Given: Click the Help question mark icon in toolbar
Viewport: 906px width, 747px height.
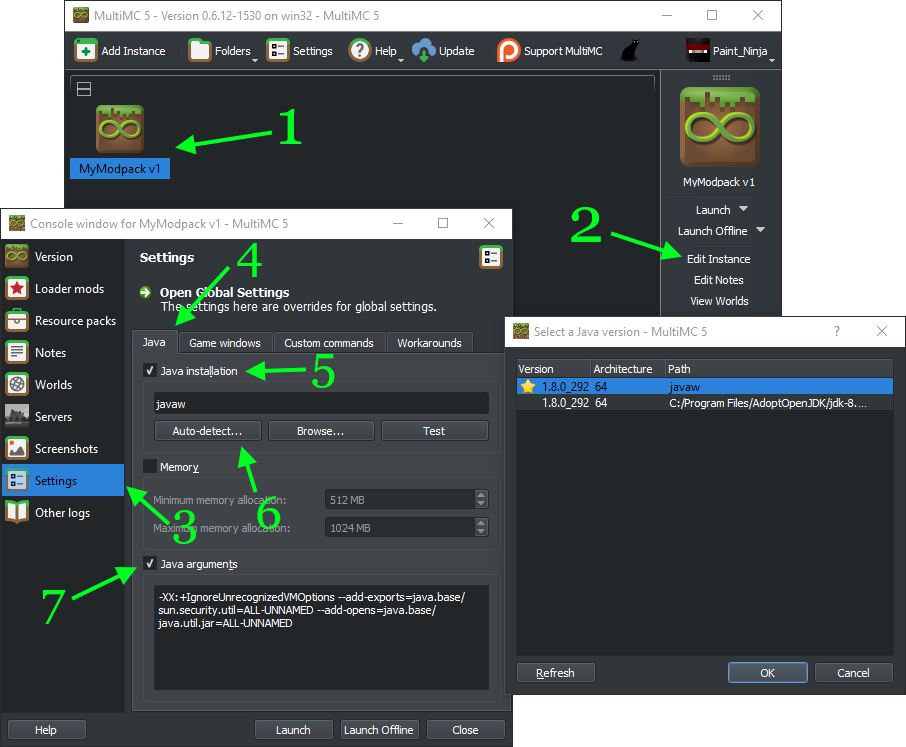Looking at the screenshot, I should click(x=359, y=50).
